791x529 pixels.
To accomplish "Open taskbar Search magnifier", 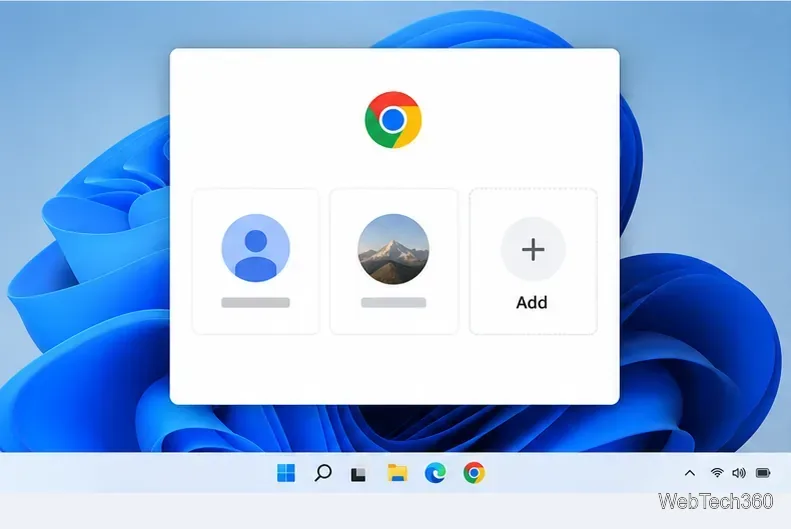I will coord(323,473).
